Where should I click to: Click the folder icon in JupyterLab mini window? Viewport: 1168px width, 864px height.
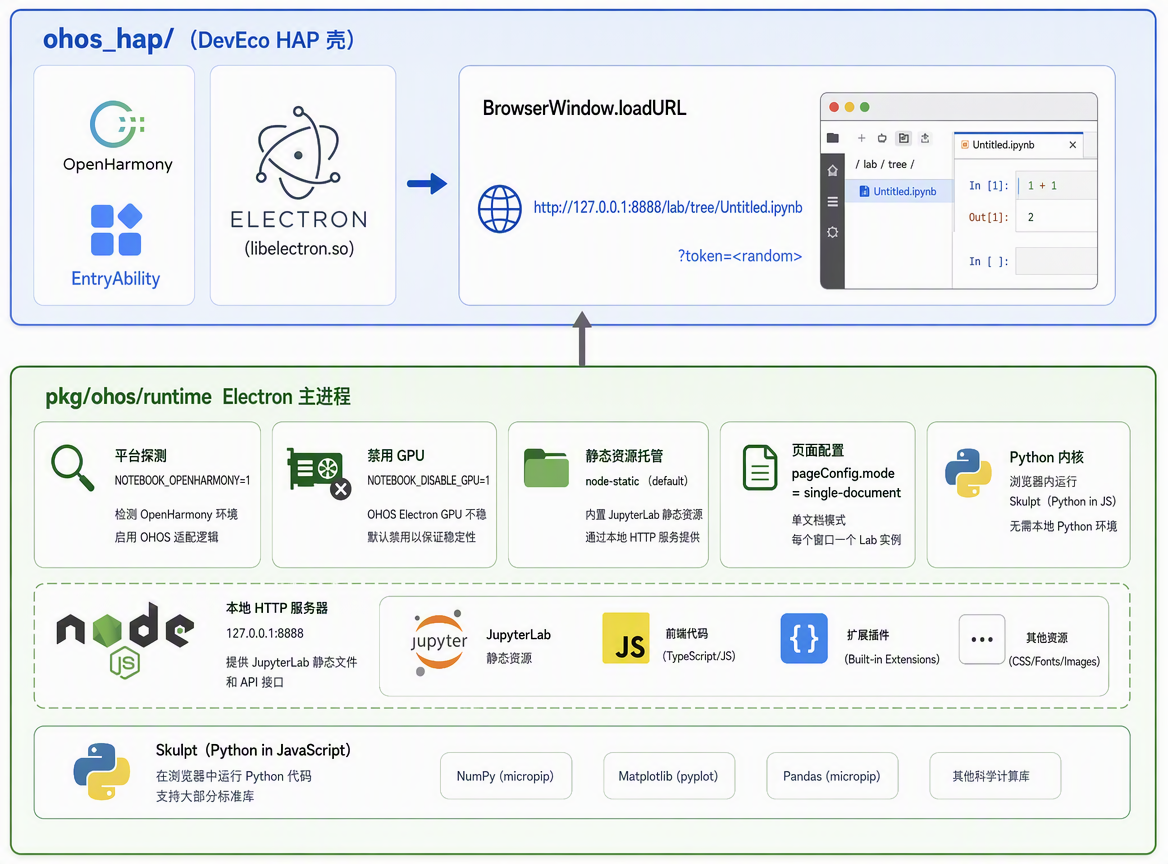[833, 138]
